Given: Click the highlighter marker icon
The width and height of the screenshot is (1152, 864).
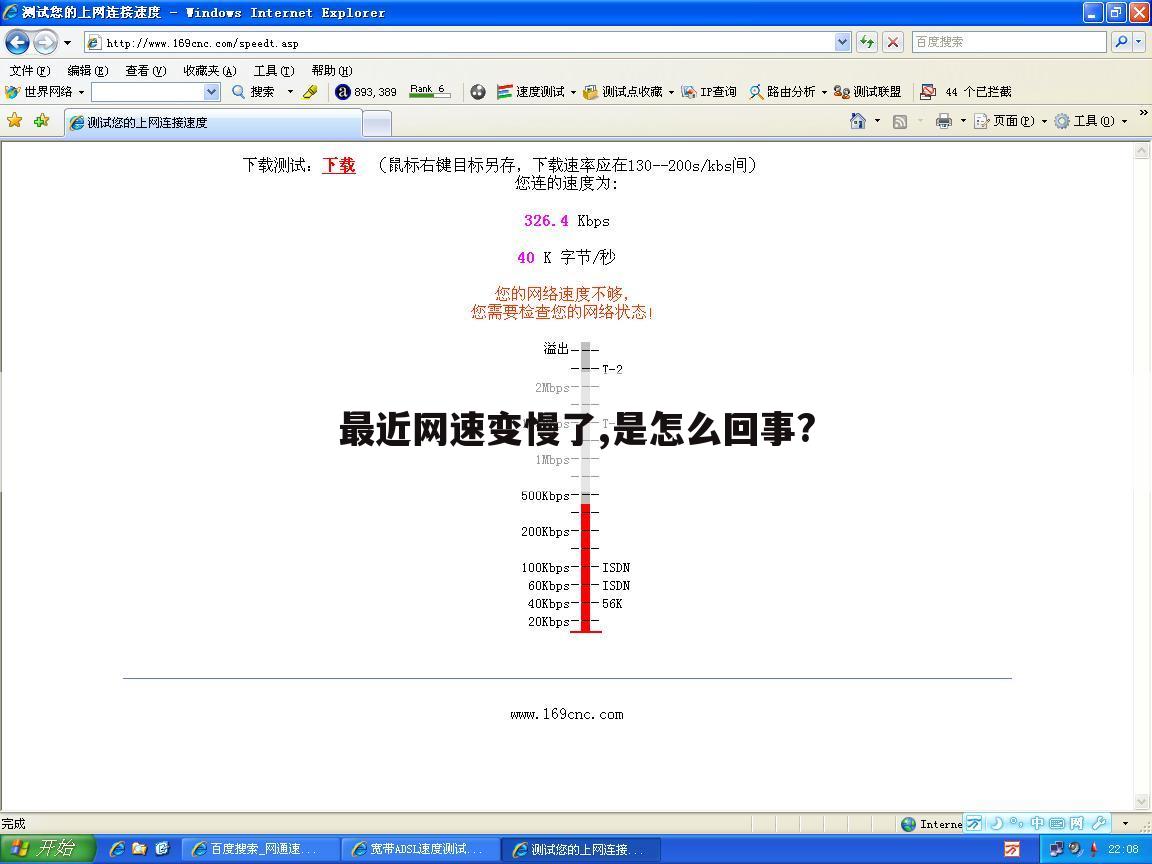Looking at the screenshot, I should [310, 92].
